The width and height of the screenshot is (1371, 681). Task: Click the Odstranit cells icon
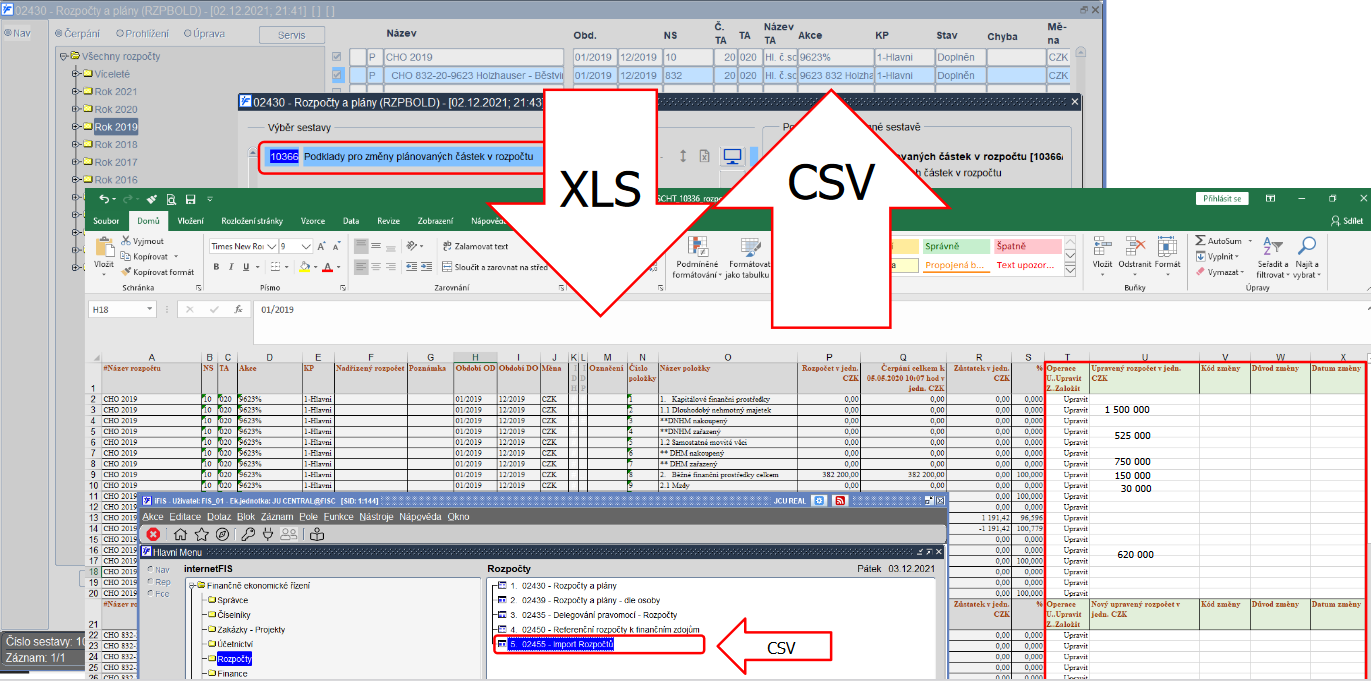point(1135,246)
